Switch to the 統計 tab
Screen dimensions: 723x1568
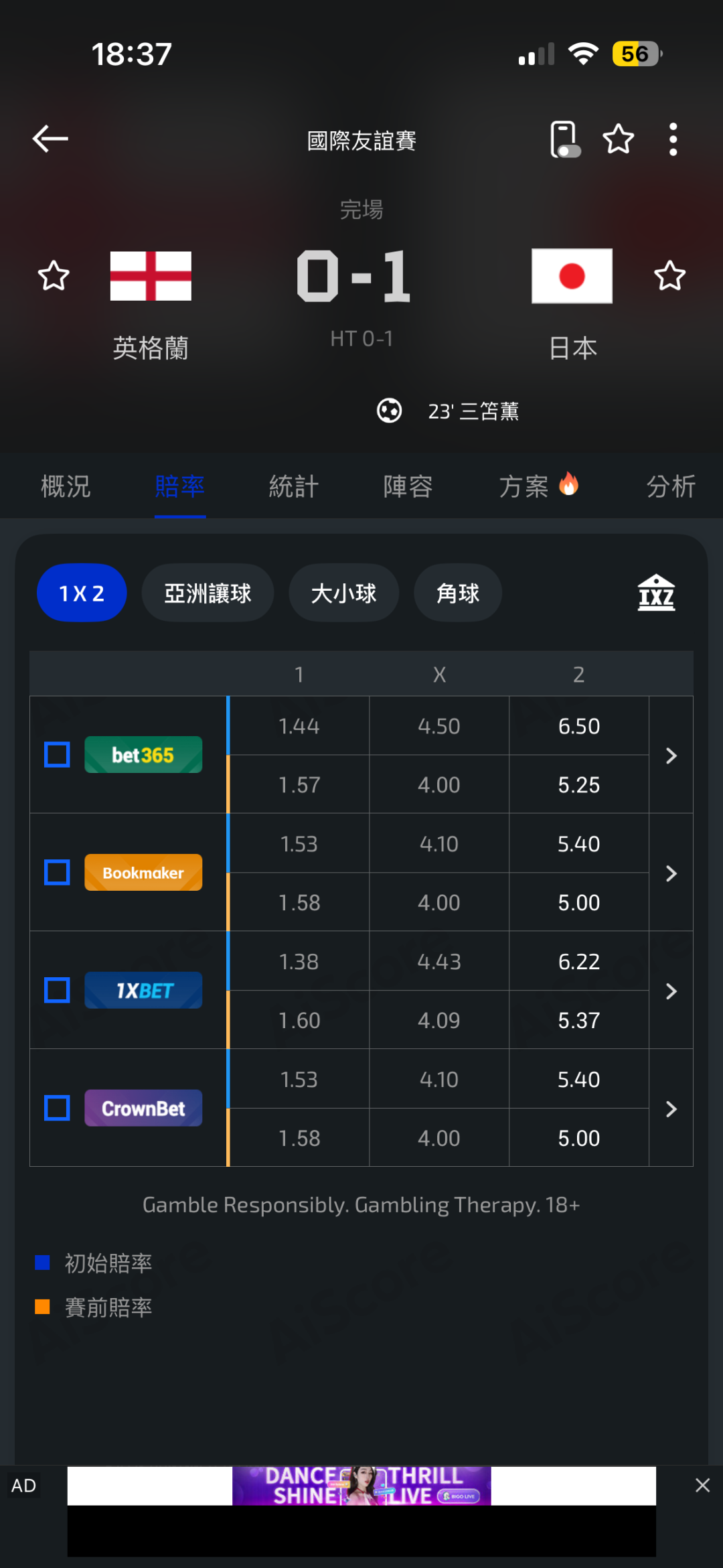[294, 486]
